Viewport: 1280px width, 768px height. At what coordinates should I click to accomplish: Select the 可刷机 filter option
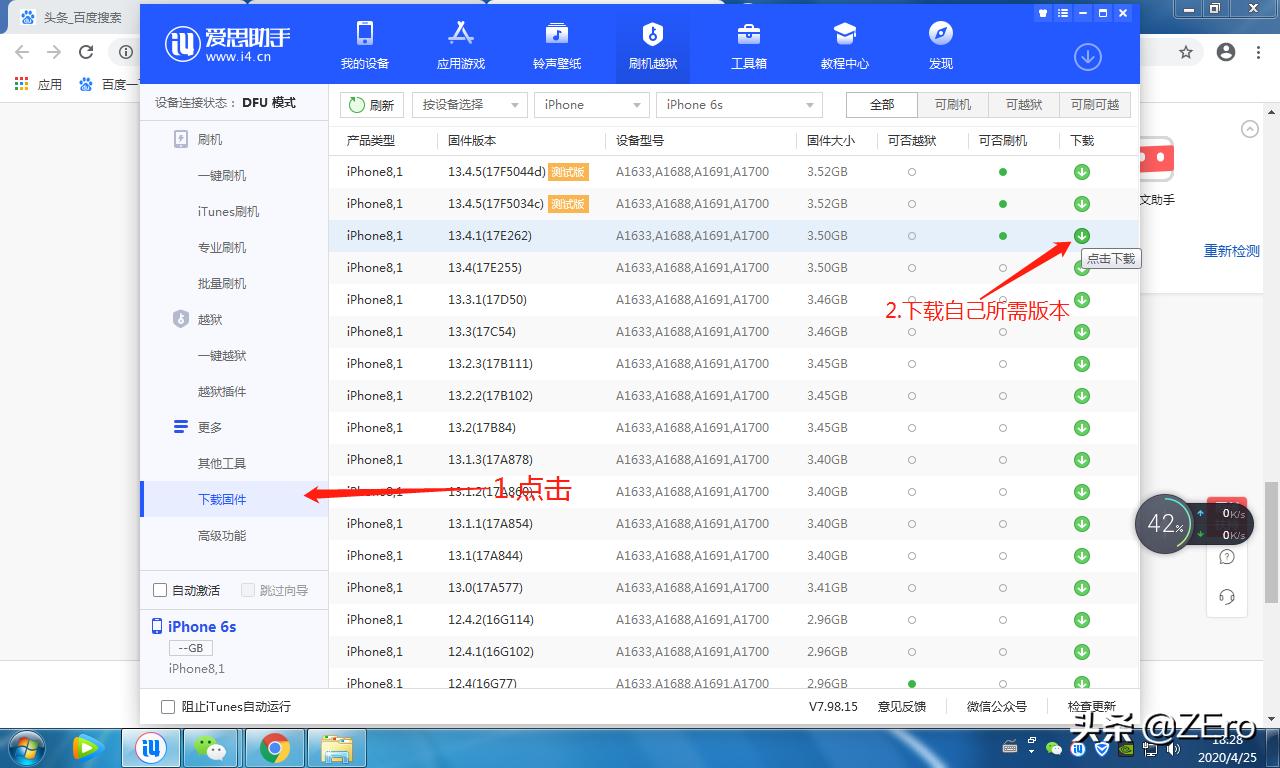click(952, 105)
